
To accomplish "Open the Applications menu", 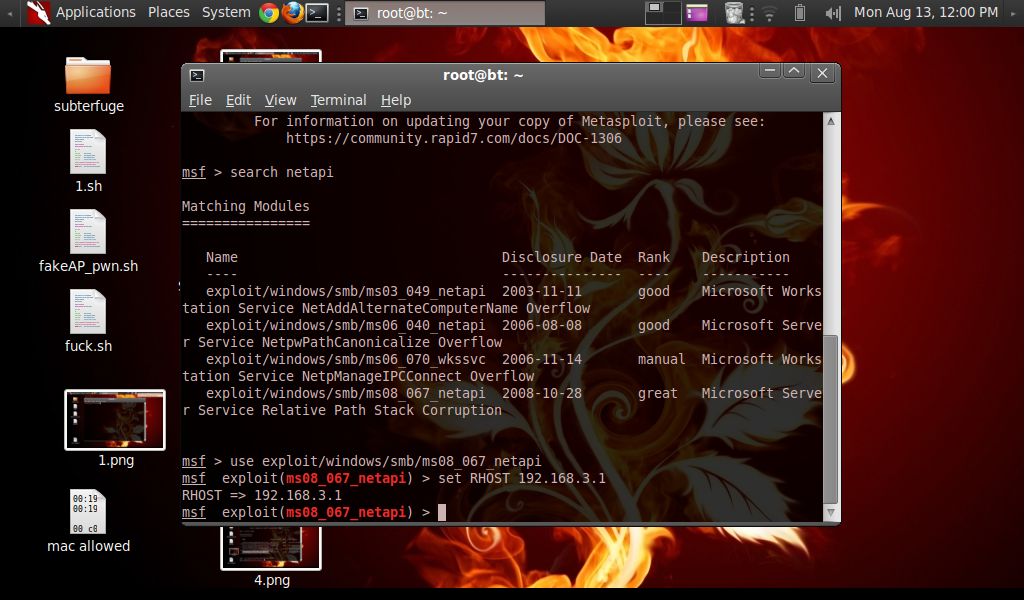I will click(x=95, y=12).
